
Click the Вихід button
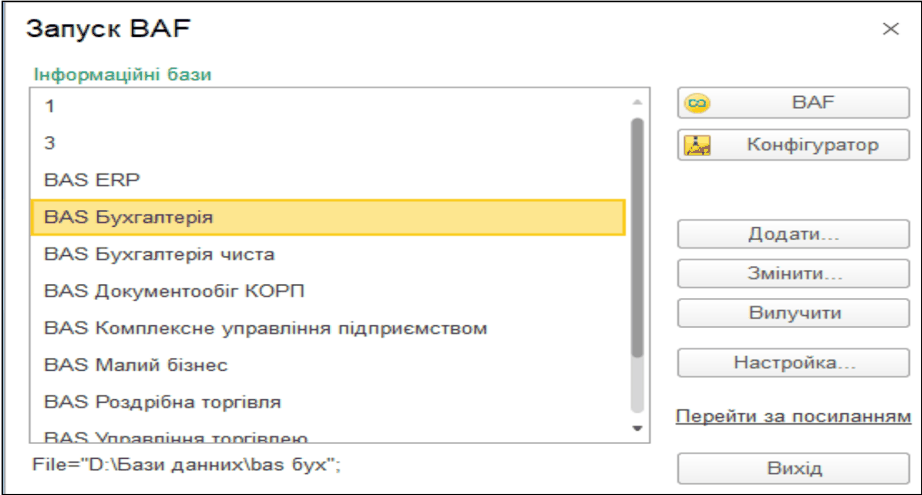click(x=793, y=469)
